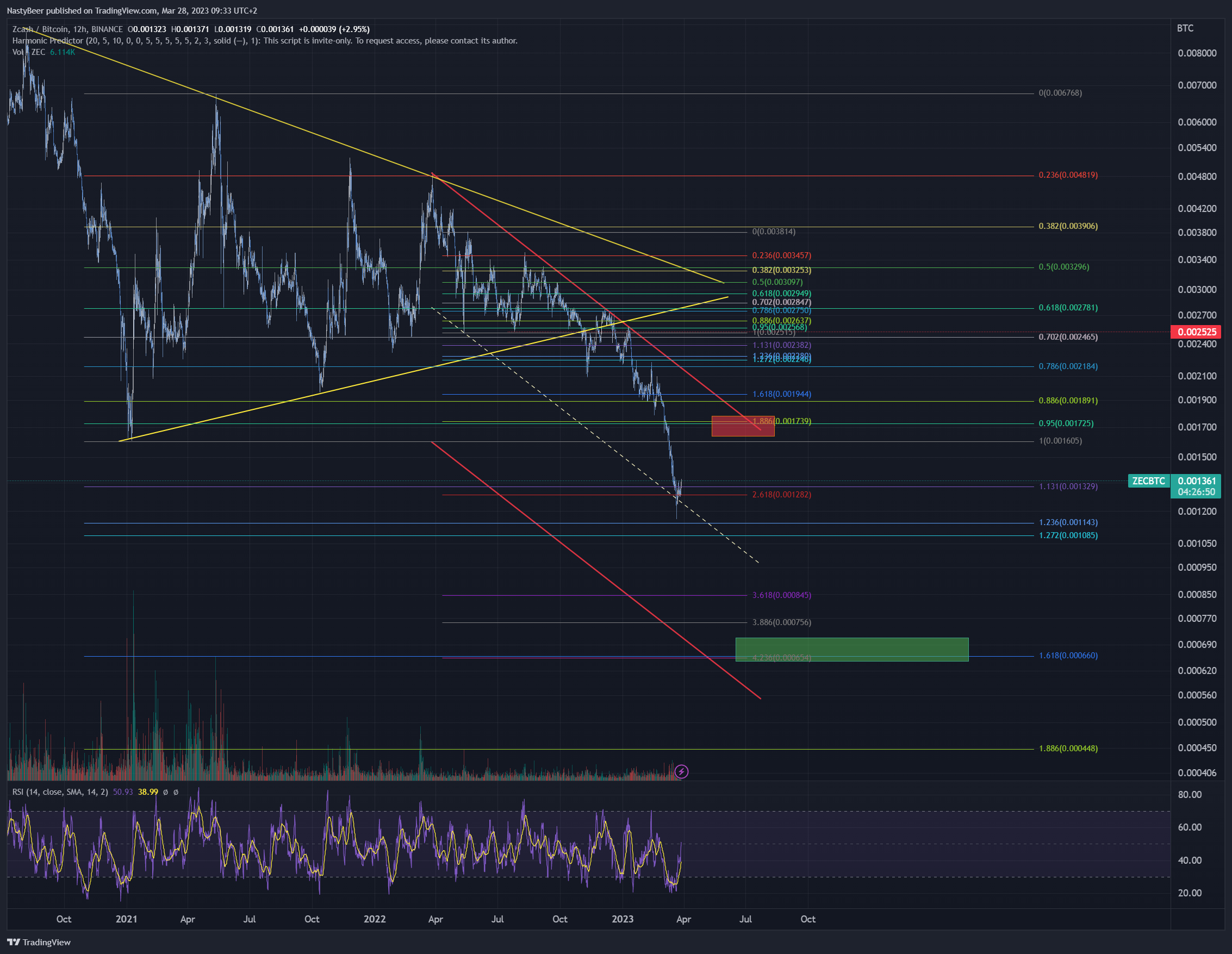Click the 0.382(0.003906) Fibonacci label
The height and width of the screenshot is (954, 1232).
tap(1068, 226)
